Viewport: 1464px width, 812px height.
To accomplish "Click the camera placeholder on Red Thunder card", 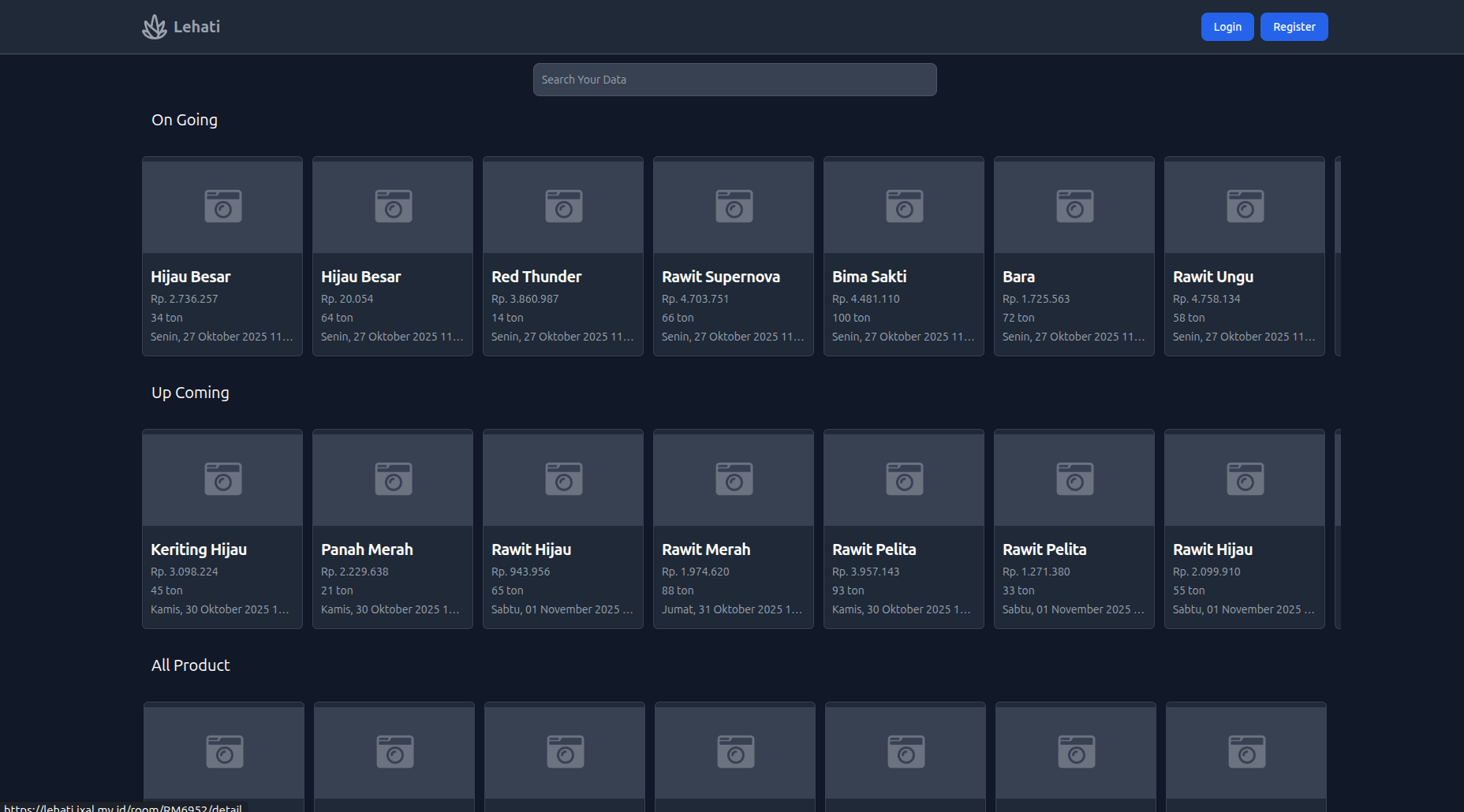I will click(563, 206).
